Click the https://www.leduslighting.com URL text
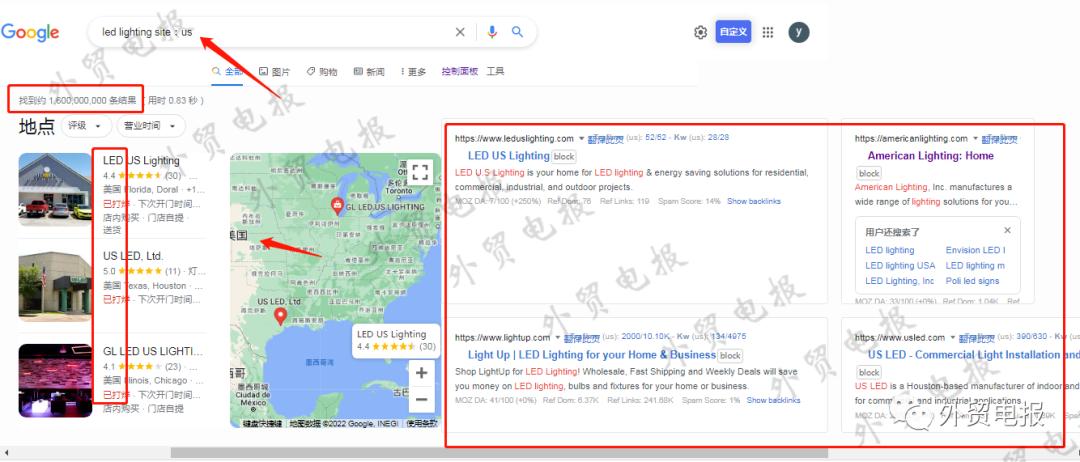The image size is (1080, 462). (x=515, y=138)
